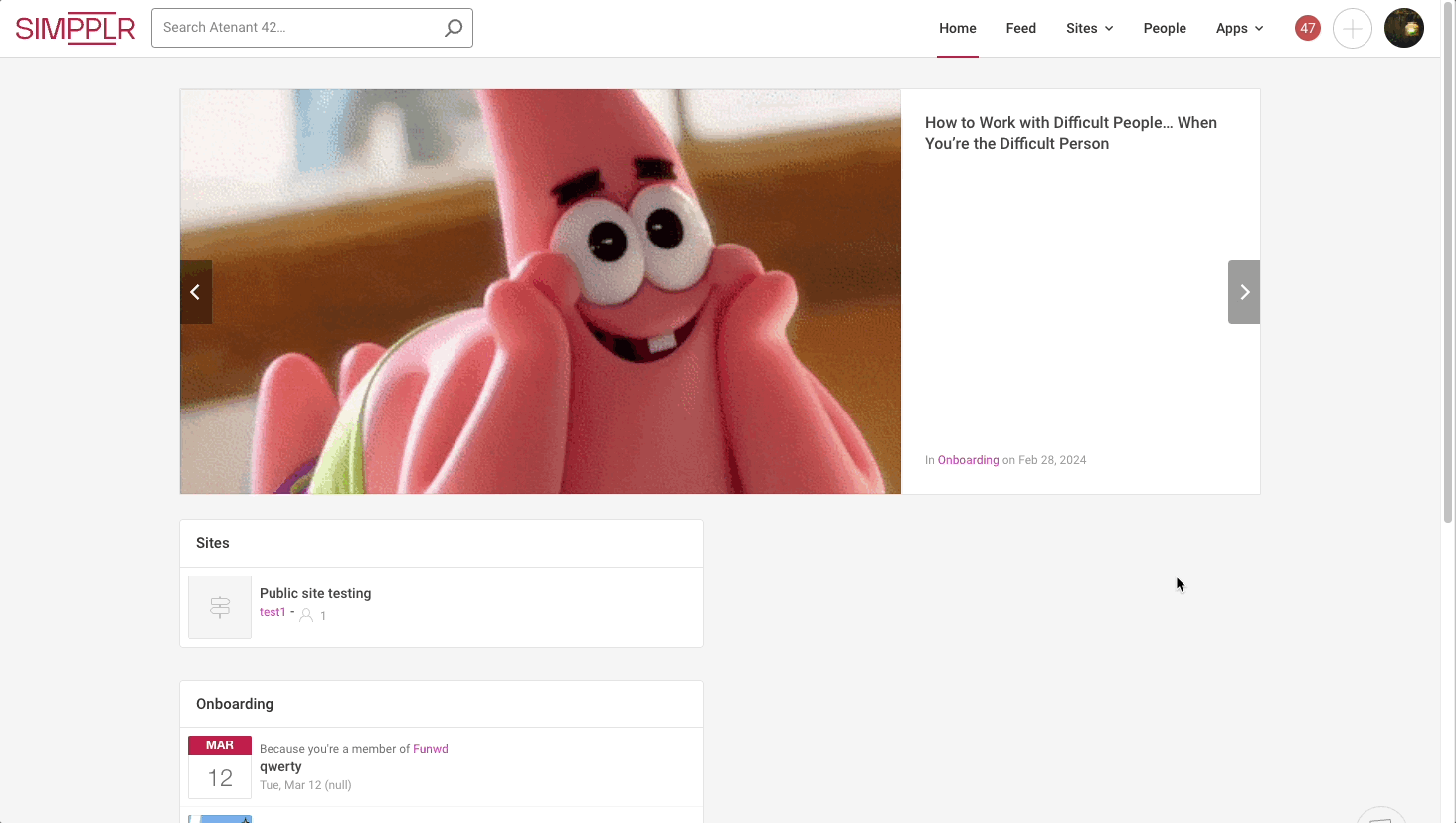The image size is (1456, 823).
Task: Go back using the left carousel arrow
Action: 195,291
